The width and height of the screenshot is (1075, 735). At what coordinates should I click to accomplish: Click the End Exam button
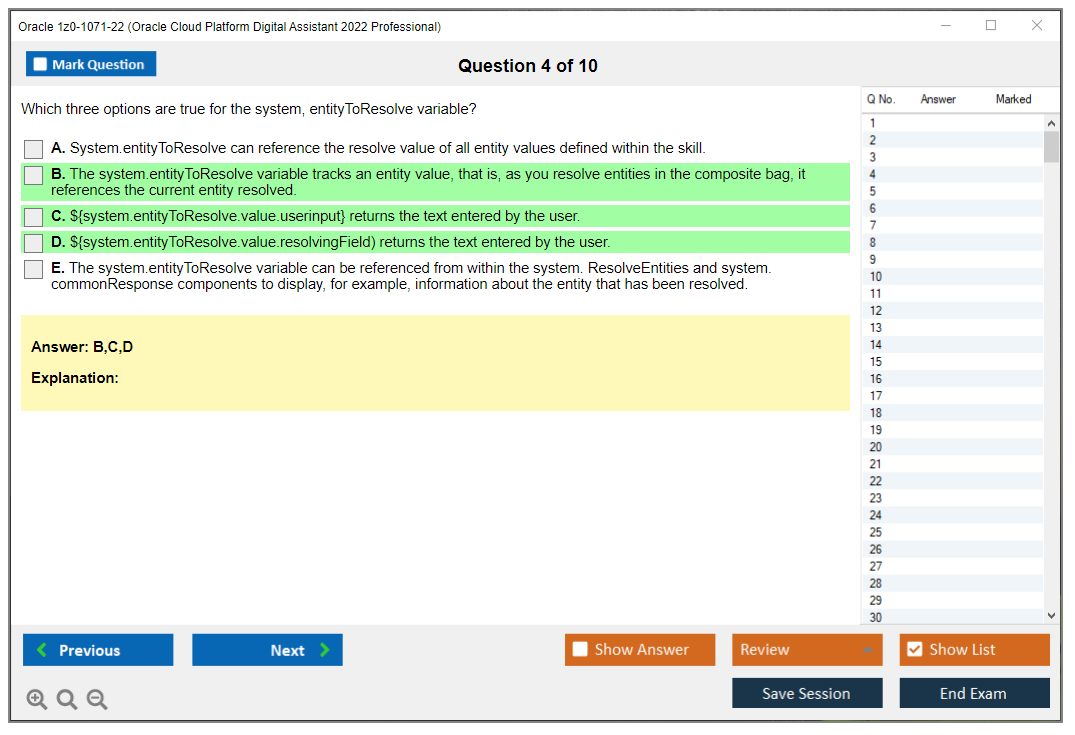pos(974,692)
